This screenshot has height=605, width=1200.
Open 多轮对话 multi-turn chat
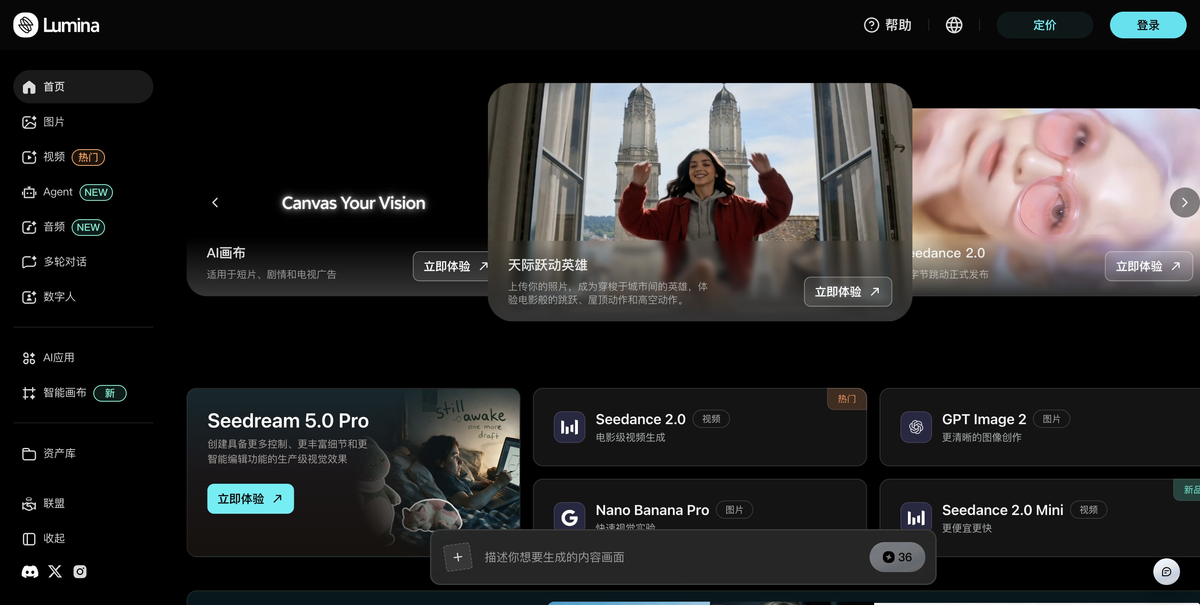coord(83,262)
